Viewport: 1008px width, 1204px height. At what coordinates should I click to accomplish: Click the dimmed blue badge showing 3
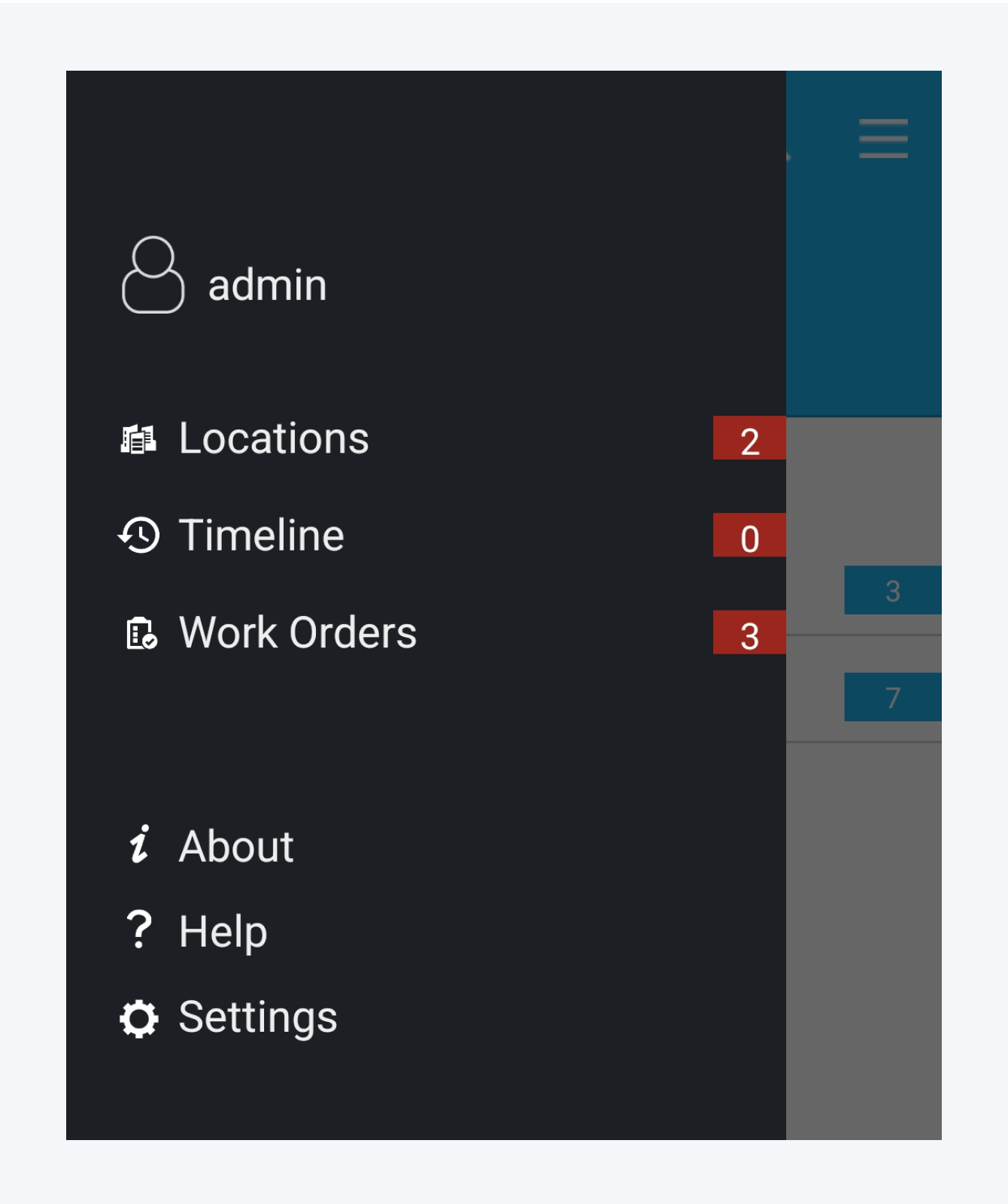892,590
